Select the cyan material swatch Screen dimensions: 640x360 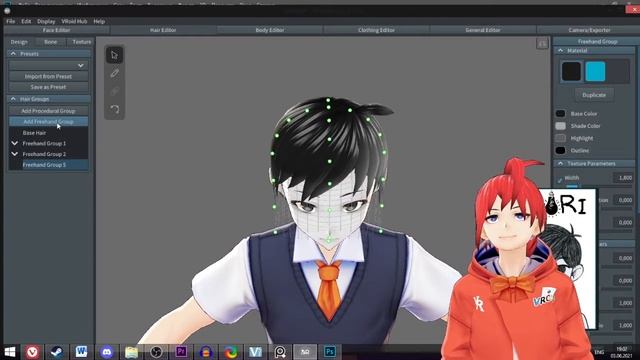[x=596, y=71]
